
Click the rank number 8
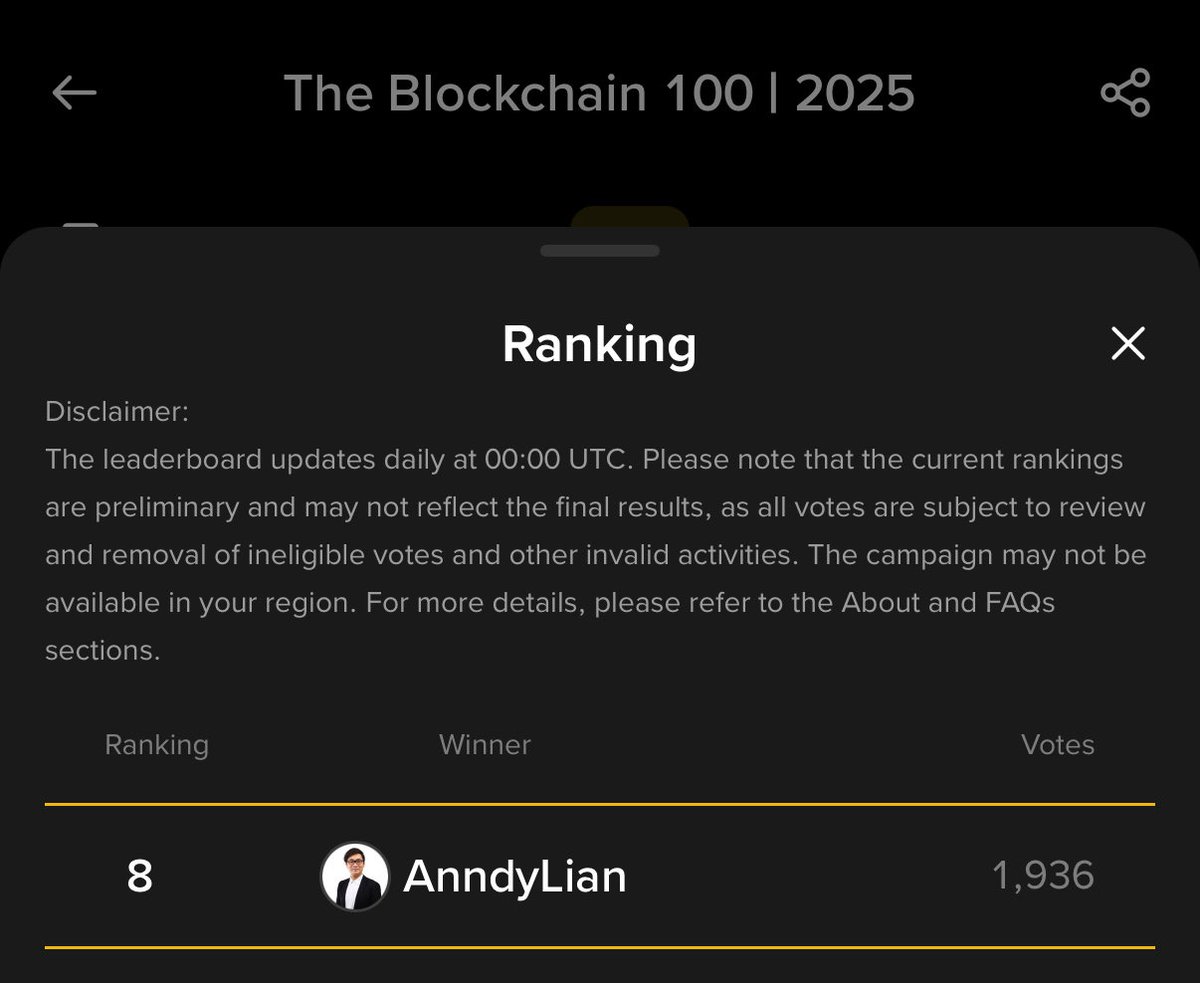(140, 877)
